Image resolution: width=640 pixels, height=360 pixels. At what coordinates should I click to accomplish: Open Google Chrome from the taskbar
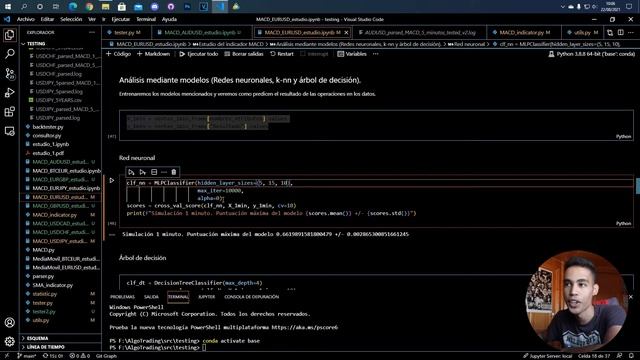pyautogui.click(x=89, y=7)
